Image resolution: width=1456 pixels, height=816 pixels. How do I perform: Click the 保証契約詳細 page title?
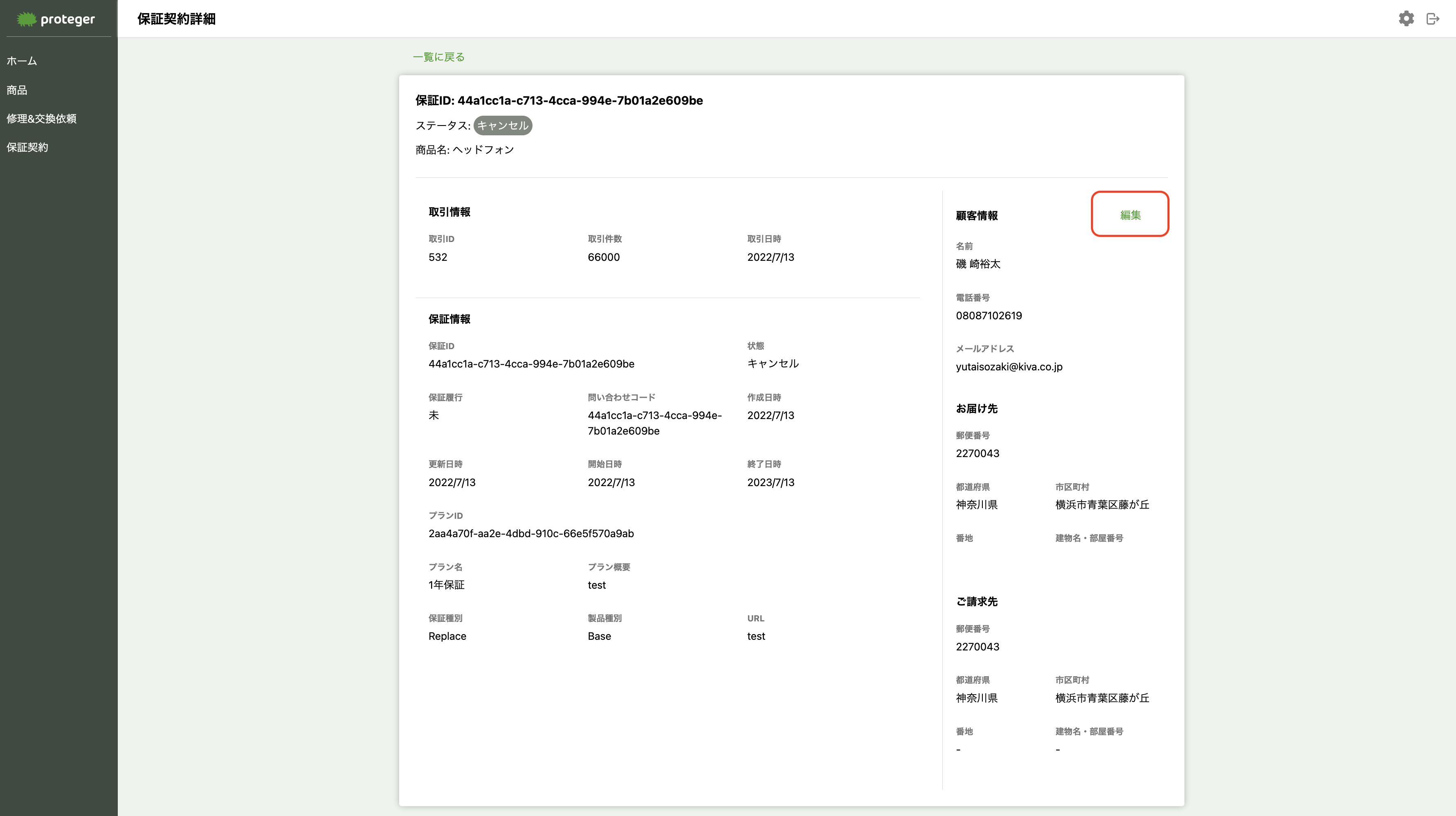click(x=176, y=19)
